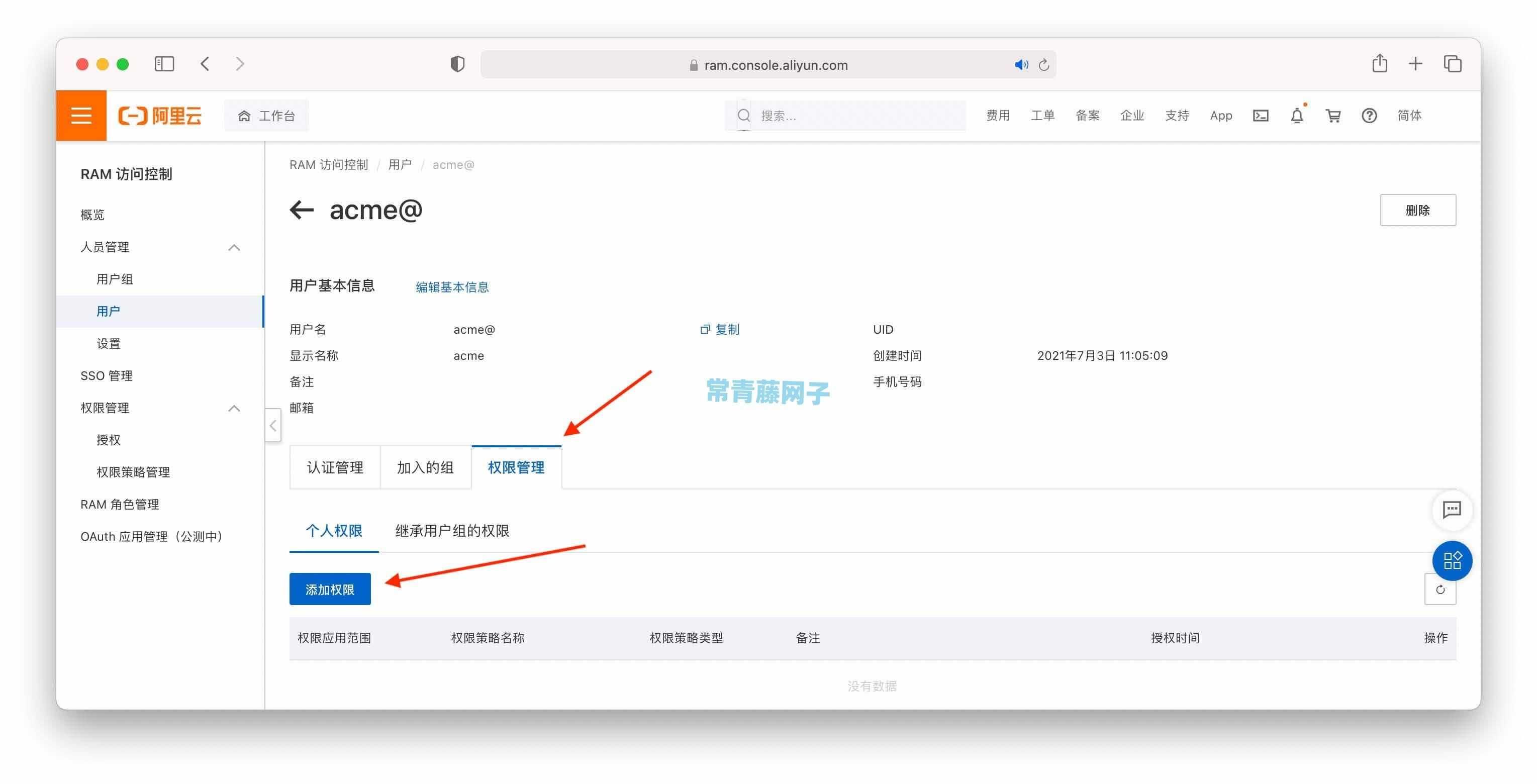Click the 添加权限 button

[330, 590]
